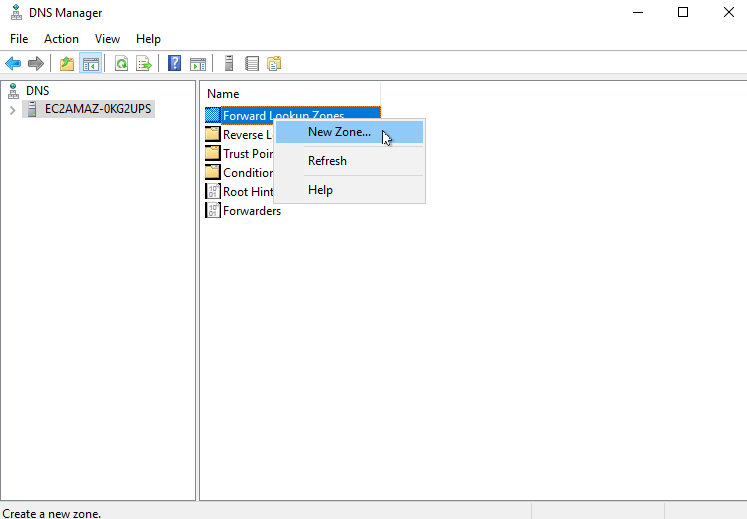Toggle the Show/Hide Console Tree icon
The height and width of the screenshot is (519, 747).
tap(91, 63)
